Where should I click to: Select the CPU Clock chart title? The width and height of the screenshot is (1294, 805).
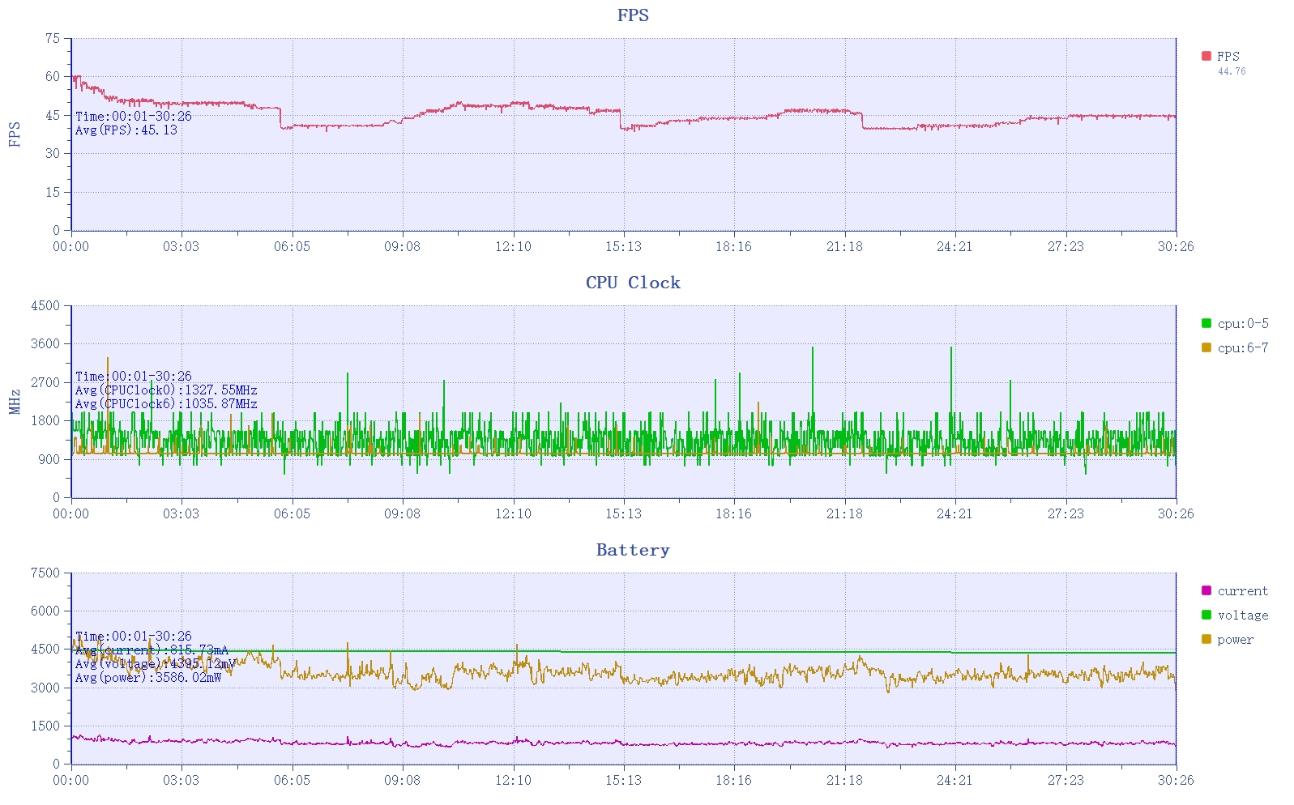(x=633, y=283)
